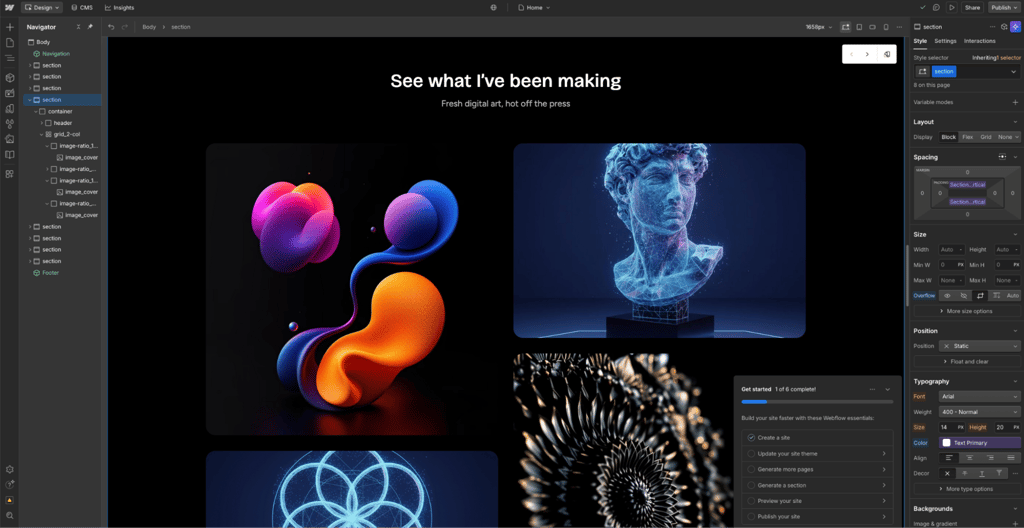Open the CMS tab
Screen dimensions: 1024x528
(x=82, y=8)
